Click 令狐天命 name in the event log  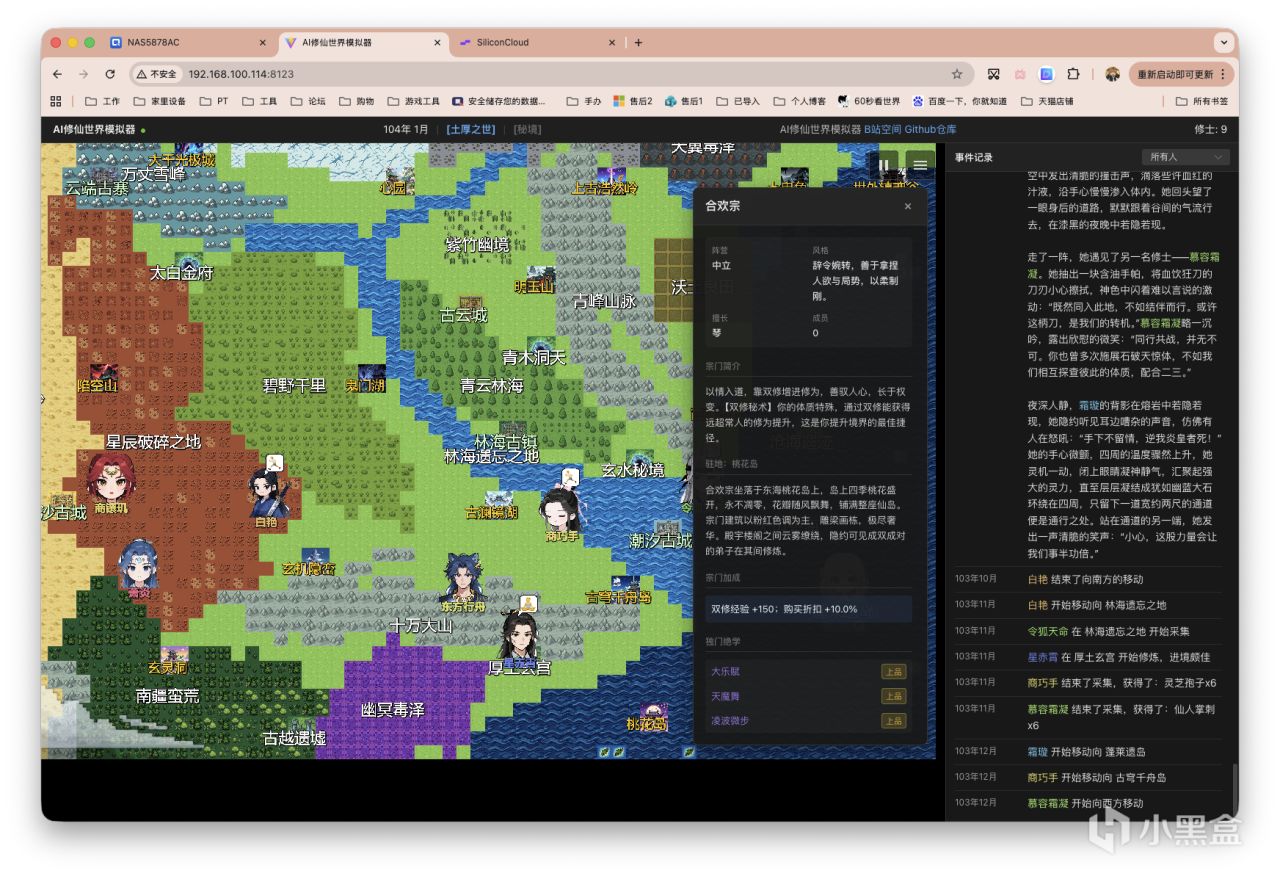pos(1048,631)
